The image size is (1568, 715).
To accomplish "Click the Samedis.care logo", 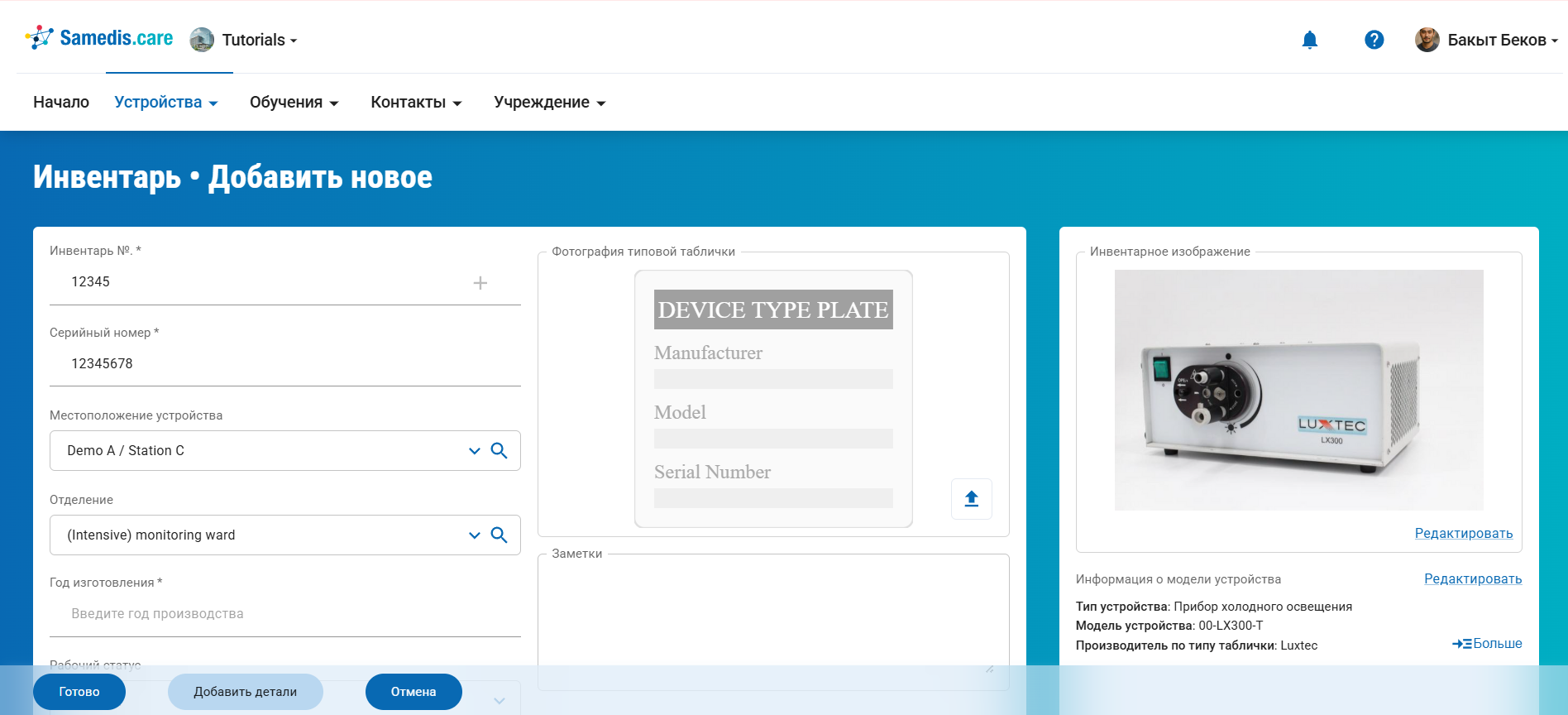I will point(99,38).
